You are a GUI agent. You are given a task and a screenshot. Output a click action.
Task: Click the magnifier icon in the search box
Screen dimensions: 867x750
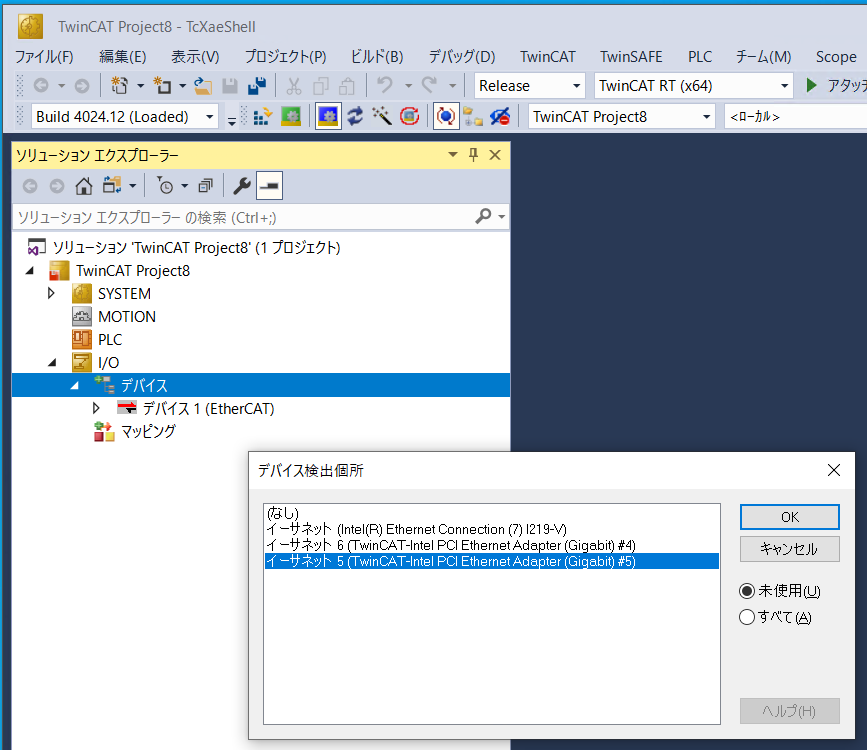[483, 216]
